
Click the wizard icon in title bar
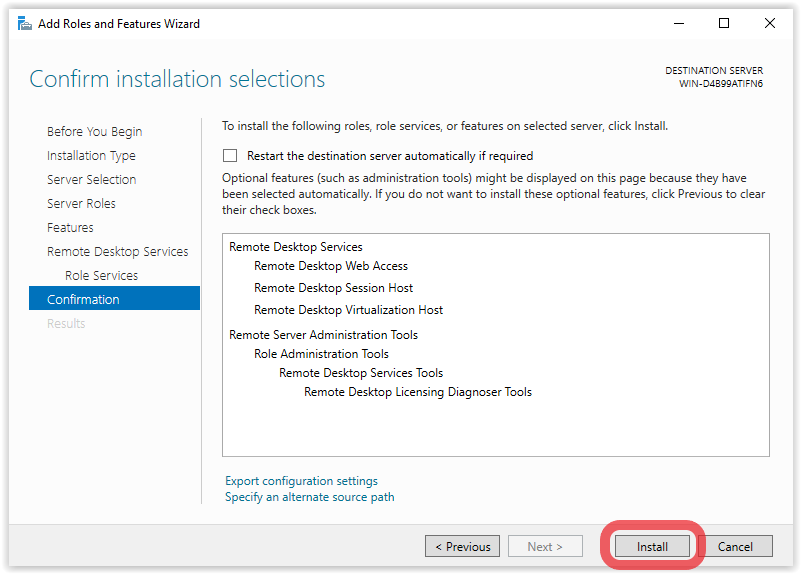tap(25, 23)
